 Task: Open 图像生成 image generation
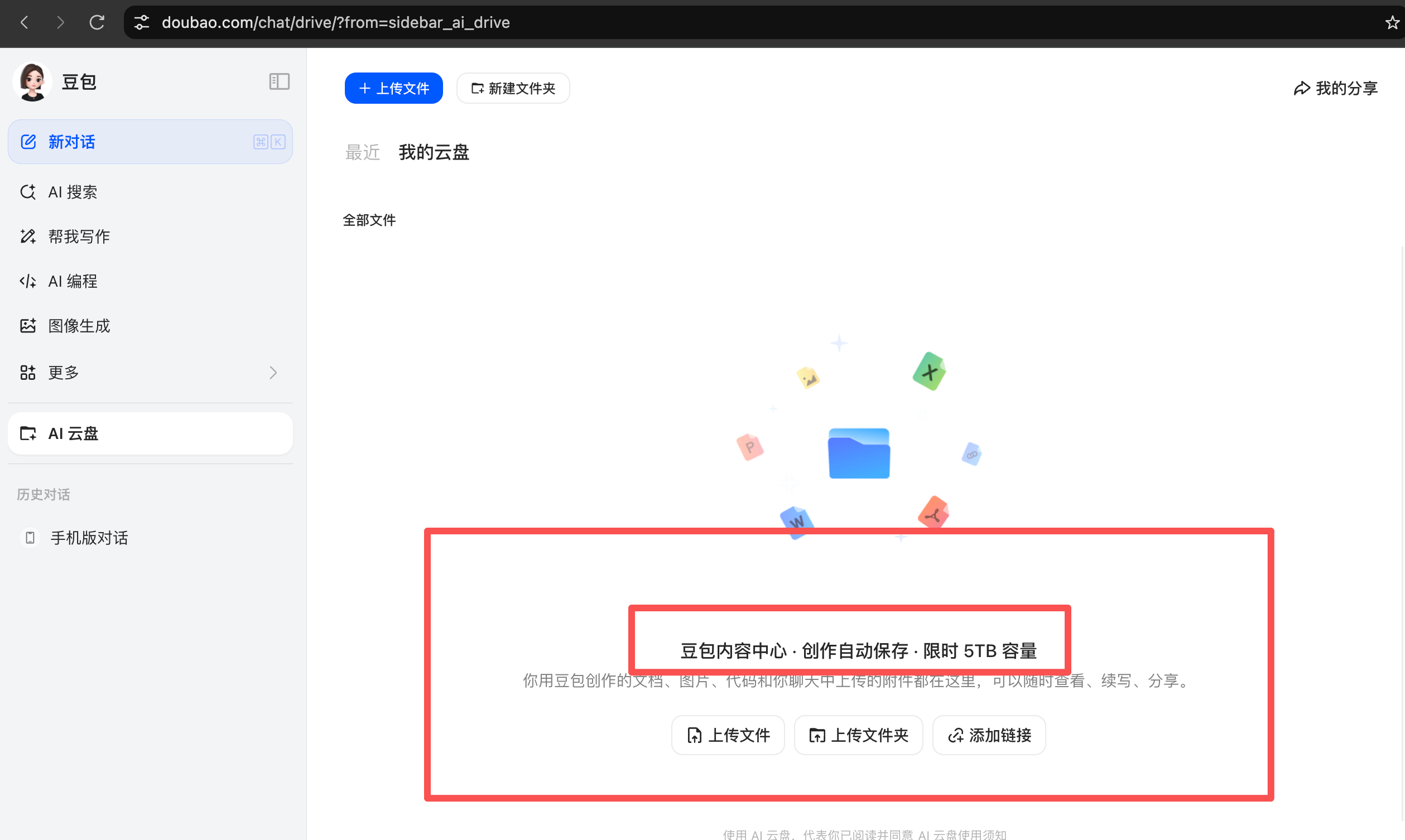pyautogui.click(x=150, y=326)
